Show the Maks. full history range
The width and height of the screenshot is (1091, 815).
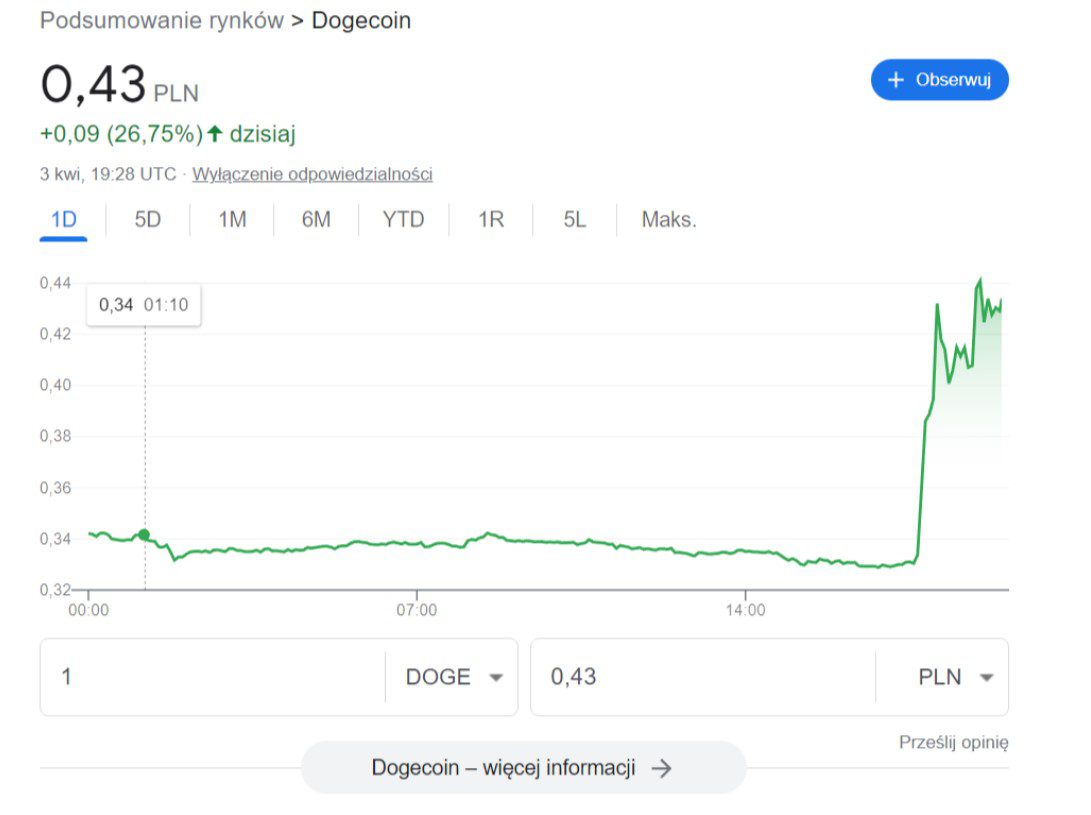669,220
